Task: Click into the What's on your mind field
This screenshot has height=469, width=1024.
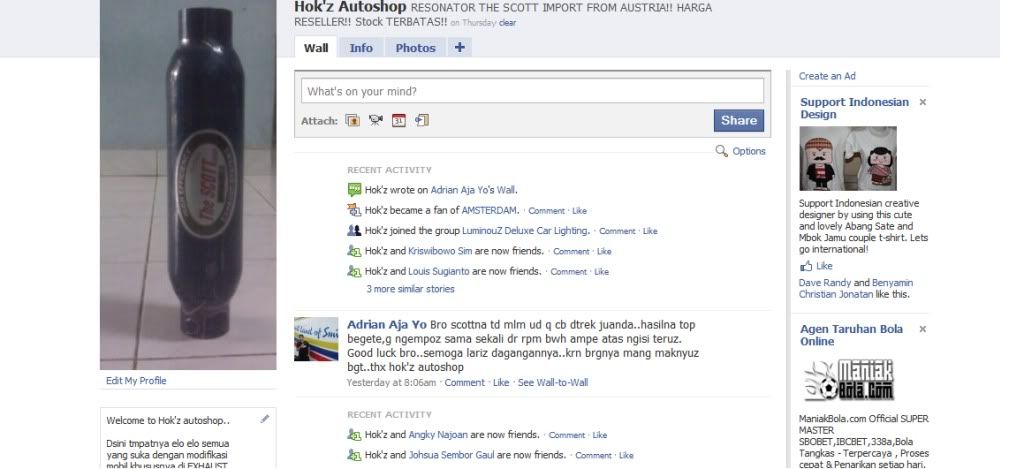Action: [x=532, y=91]
